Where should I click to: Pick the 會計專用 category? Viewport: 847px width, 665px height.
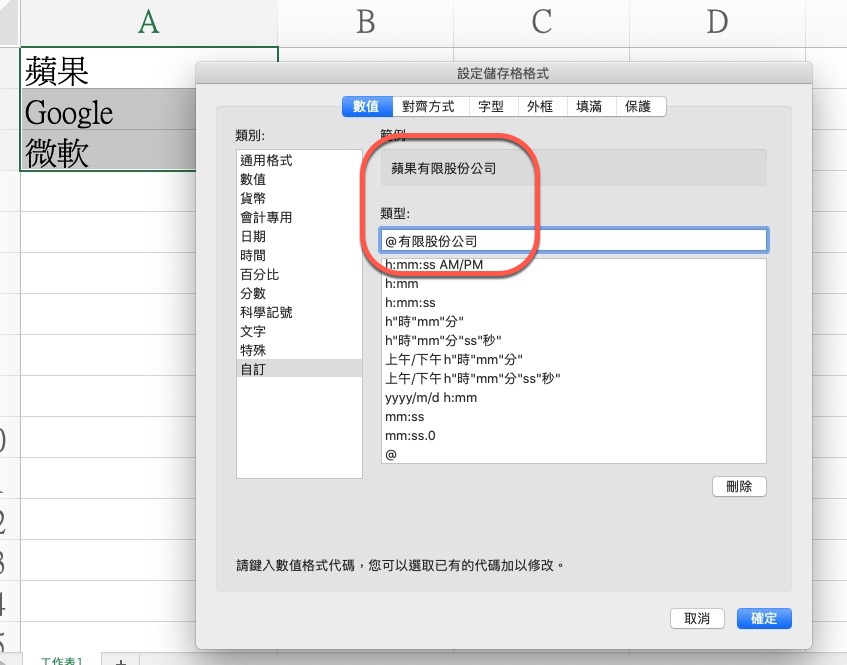tap(299, 217)
